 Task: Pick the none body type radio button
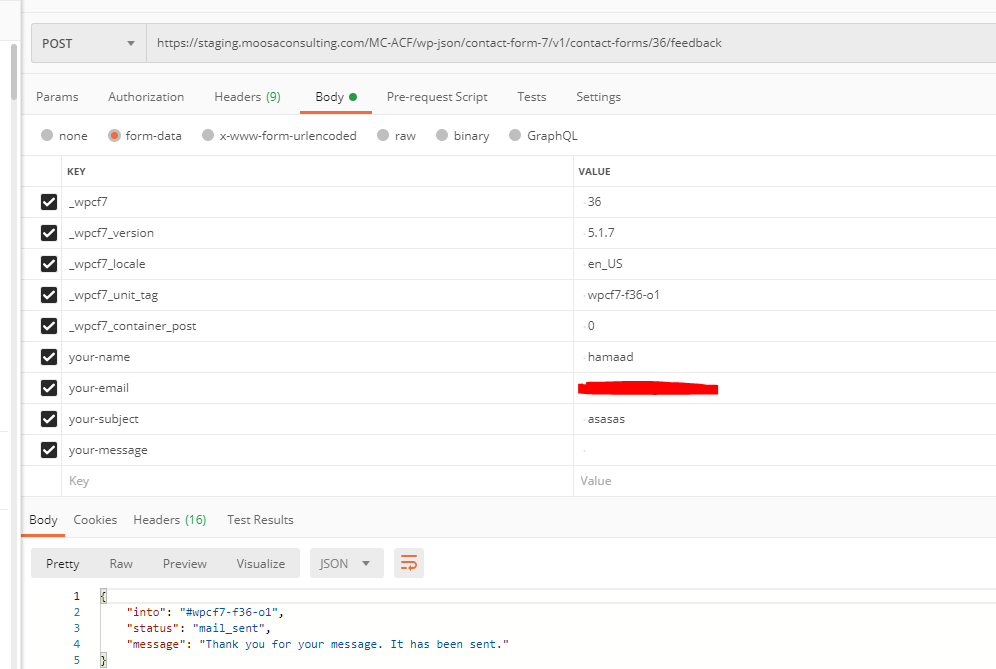click(47, 136)
